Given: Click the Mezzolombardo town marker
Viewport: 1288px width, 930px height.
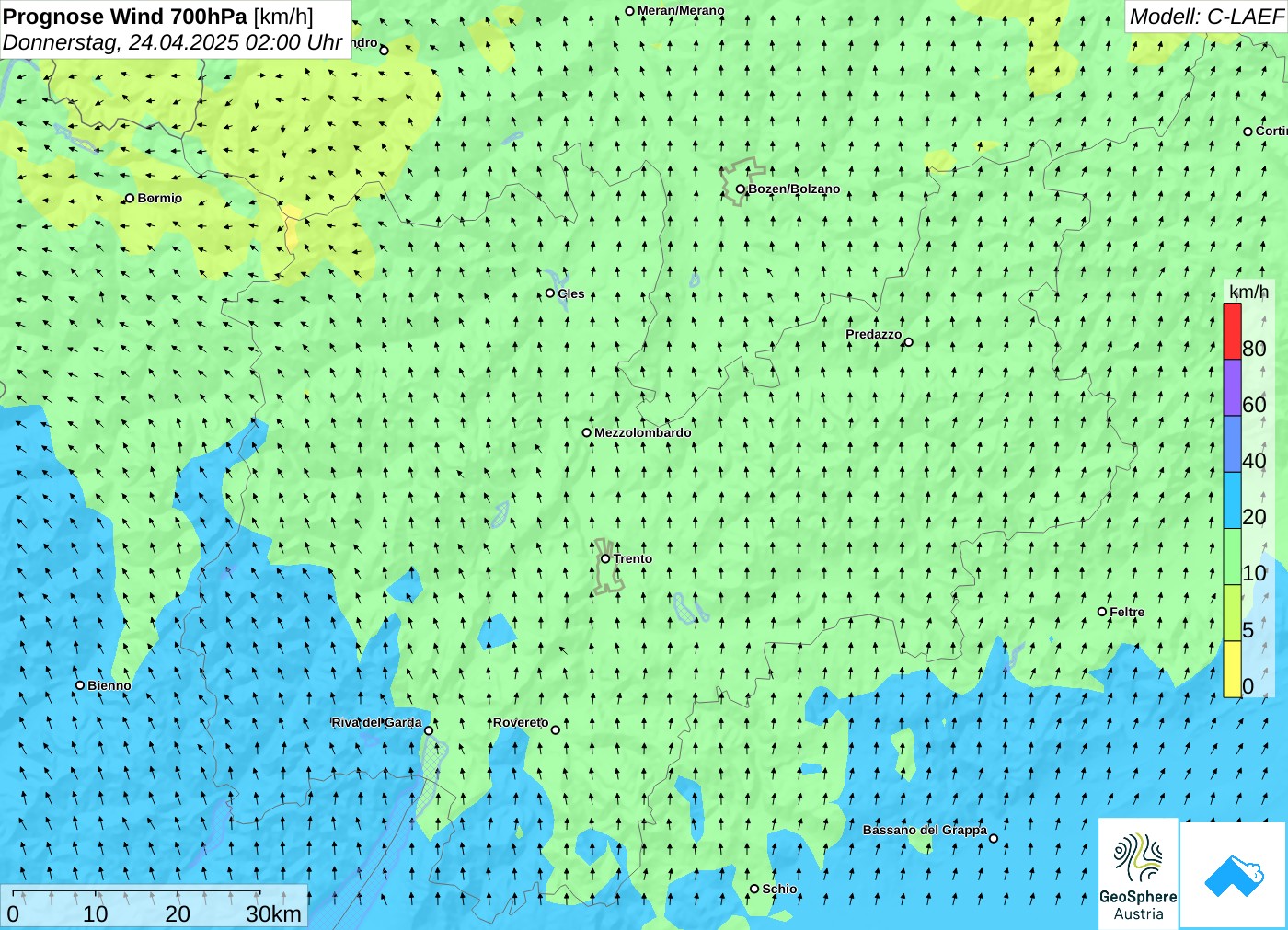Looking at the screenshot, I should pos(586,432).
